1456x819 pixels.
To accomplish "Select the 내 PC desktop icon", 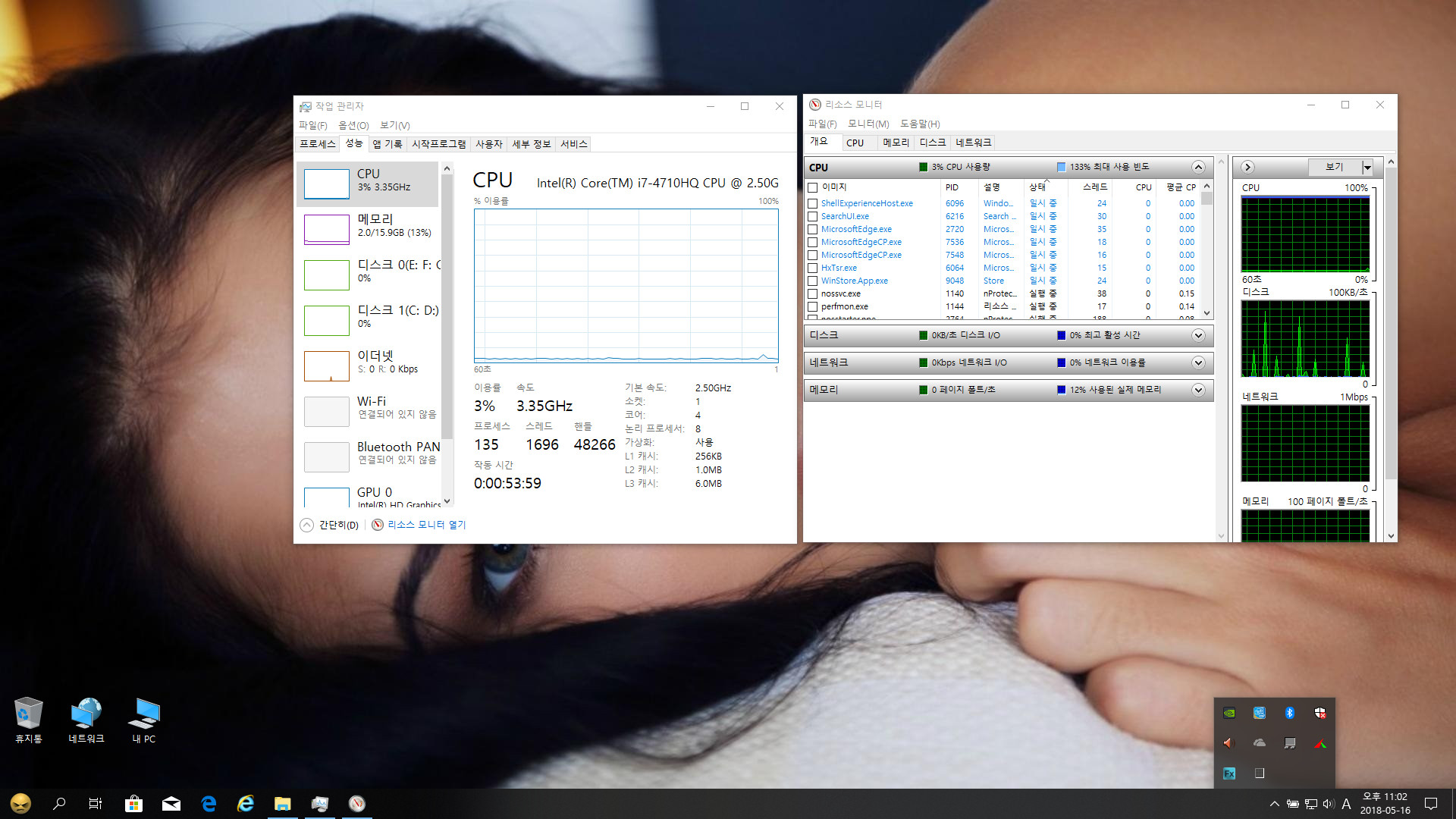I will pyautogui.click(x=144, y=720).
